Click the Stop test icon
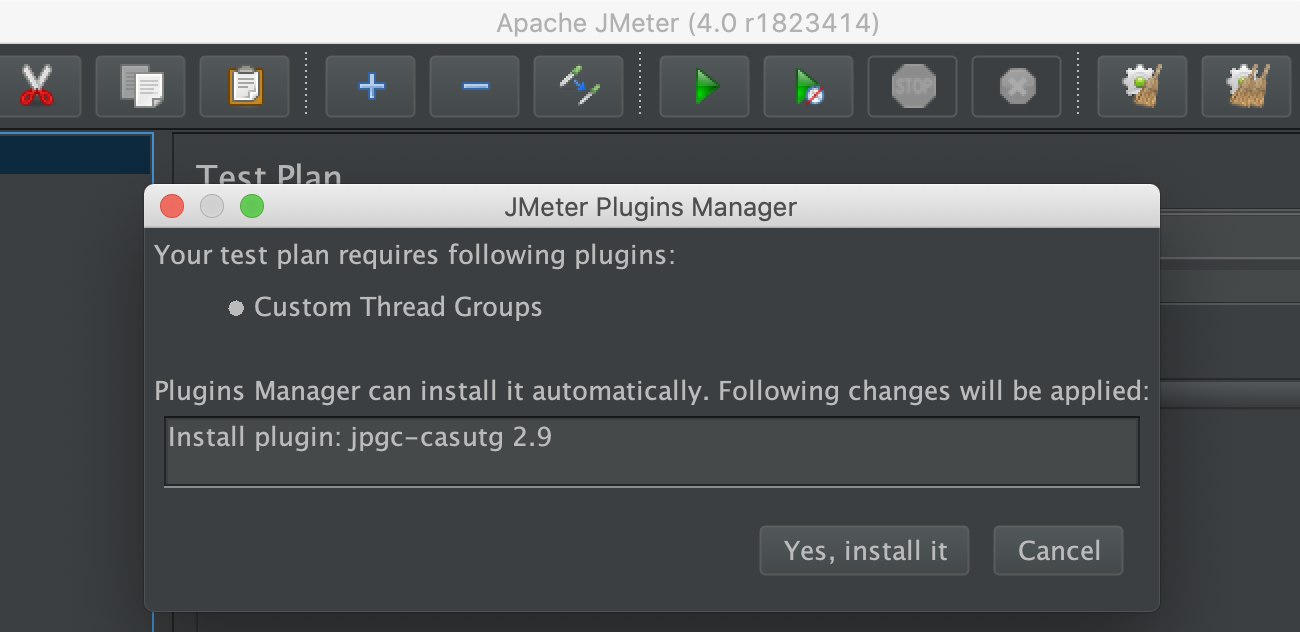Viewport: 1300px width, 632px height. point(912,86)
